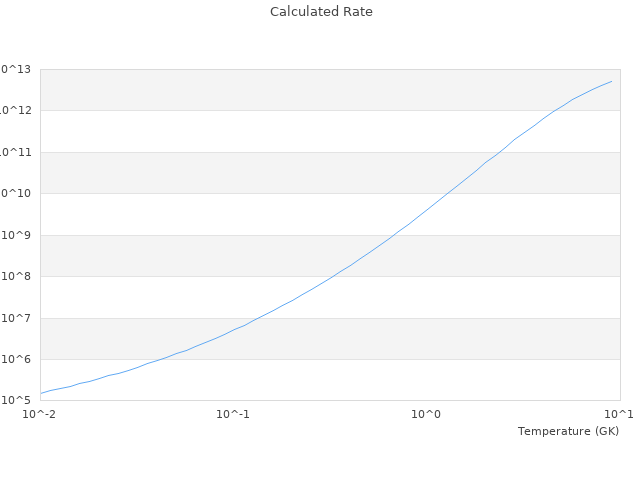This screenshot has height=480, width=640.
Task: Select the 10^11 y-axis tick label
Action: (x=16, y=152)
